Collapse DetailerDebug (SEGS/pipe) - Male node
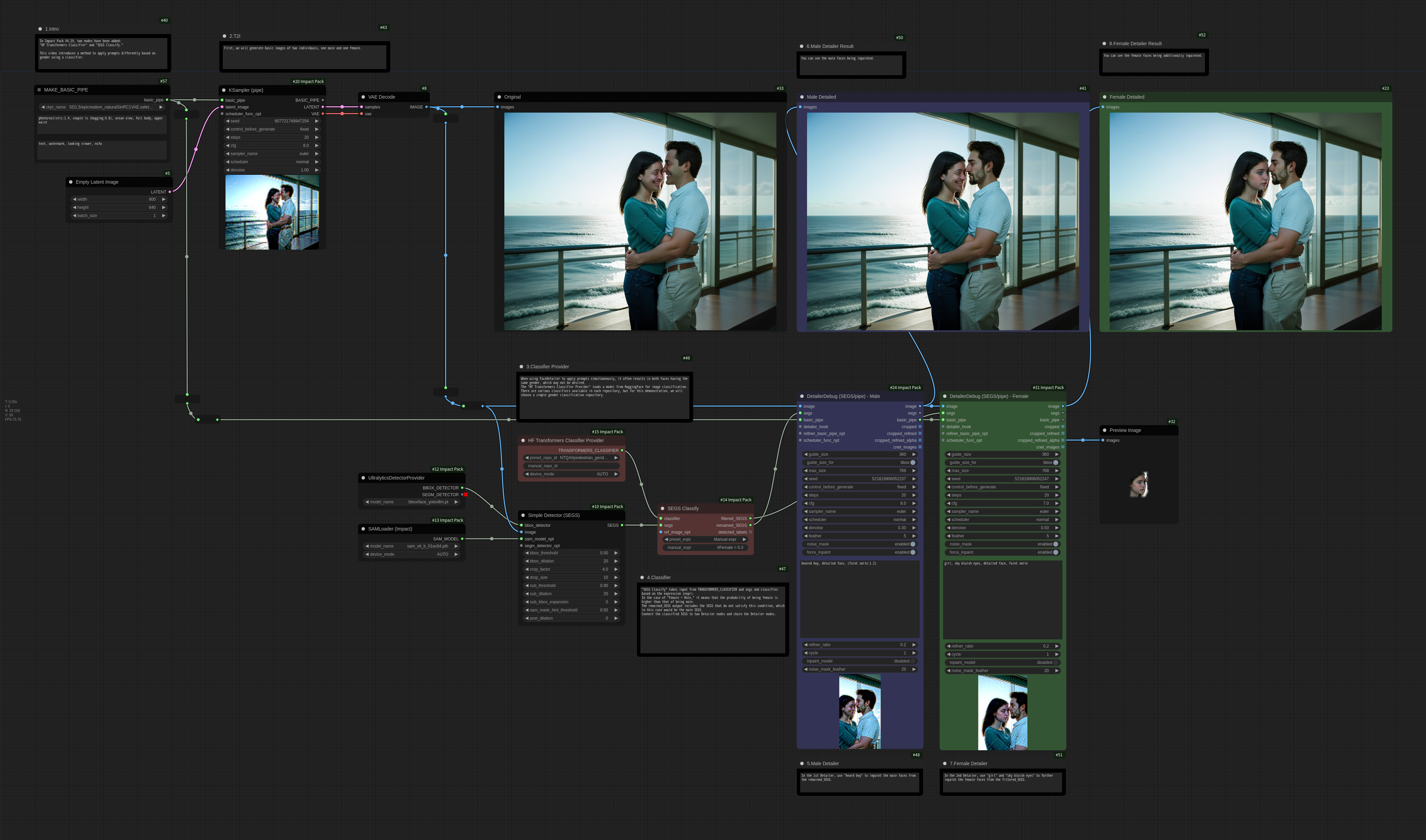The image size is (1426, 840). 802,396
